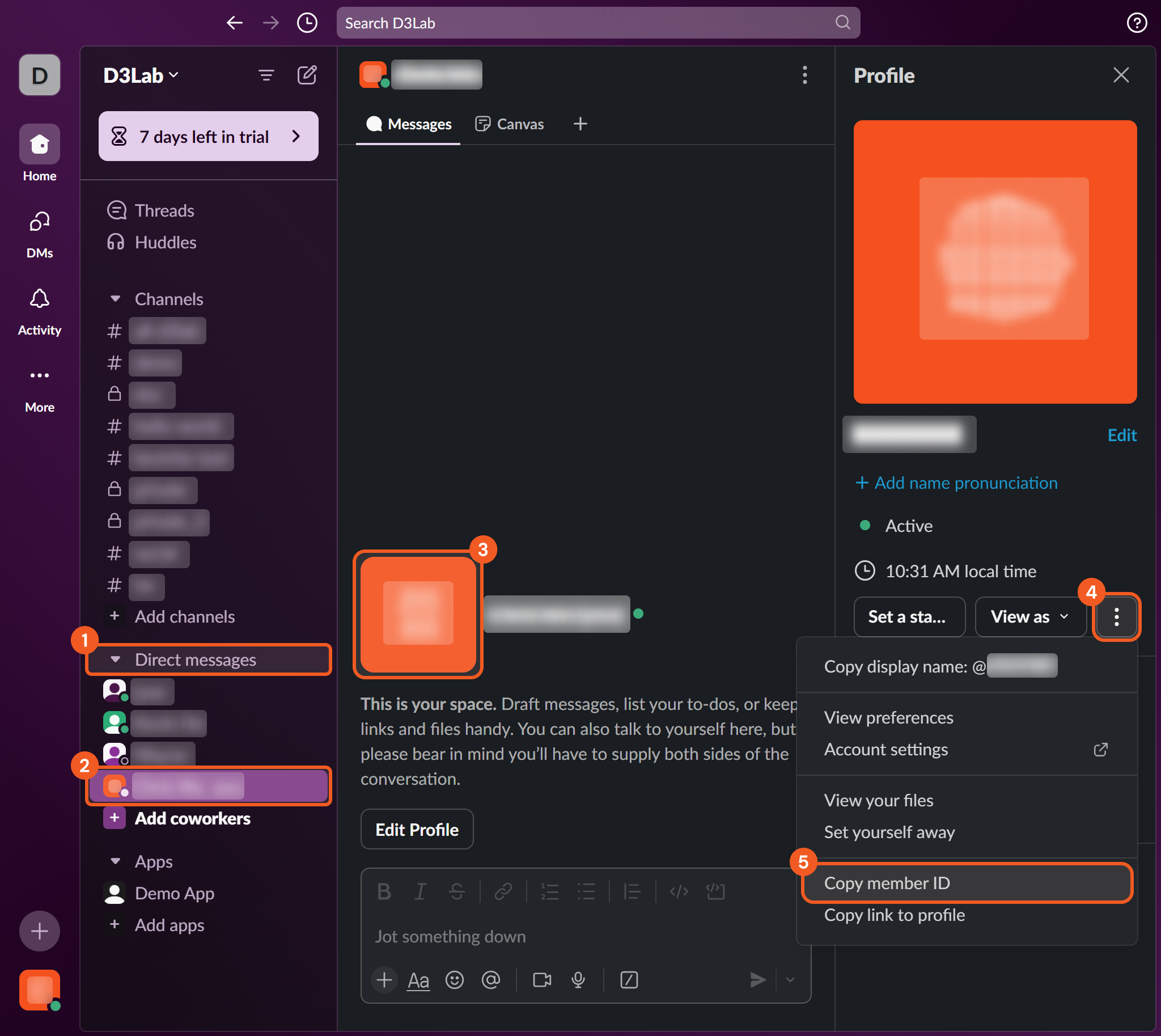Click the Edit Profile button
The height and width of the screenshot is (1036, 1161).
(417, 830)
